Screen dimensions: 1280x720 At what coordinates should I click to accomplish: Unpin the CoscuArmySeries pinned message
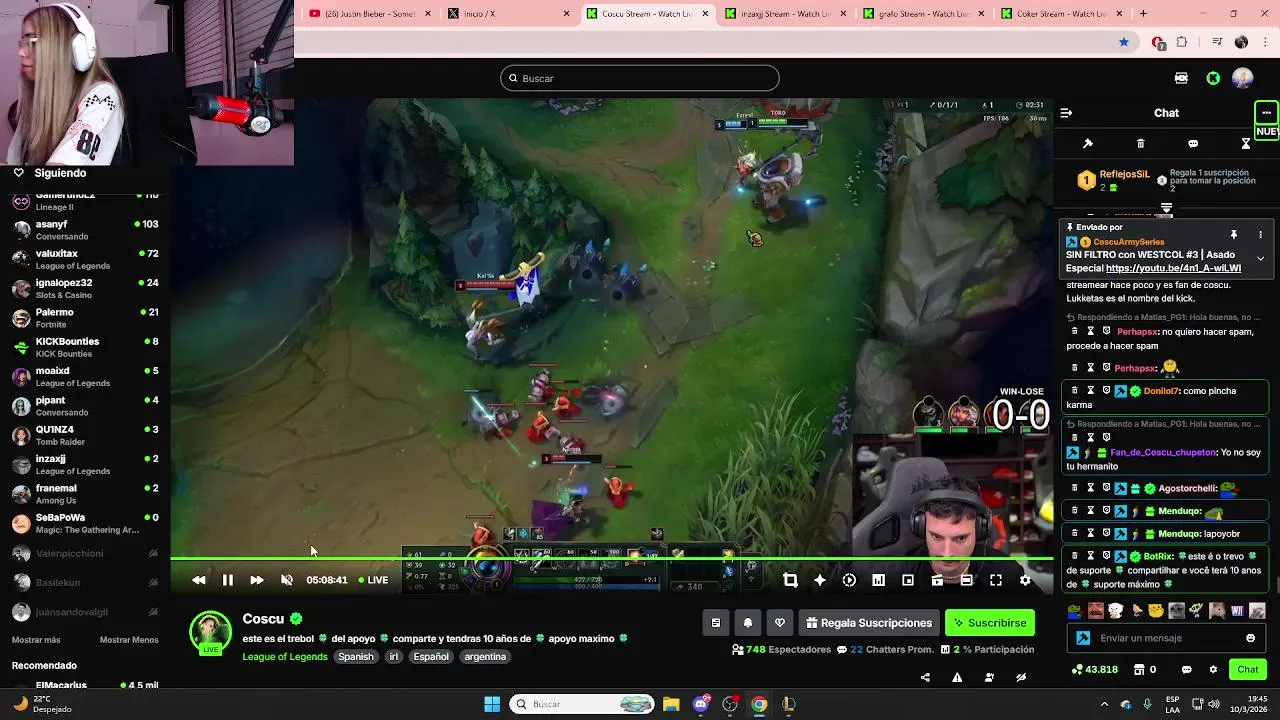[x=1234, y=235]
